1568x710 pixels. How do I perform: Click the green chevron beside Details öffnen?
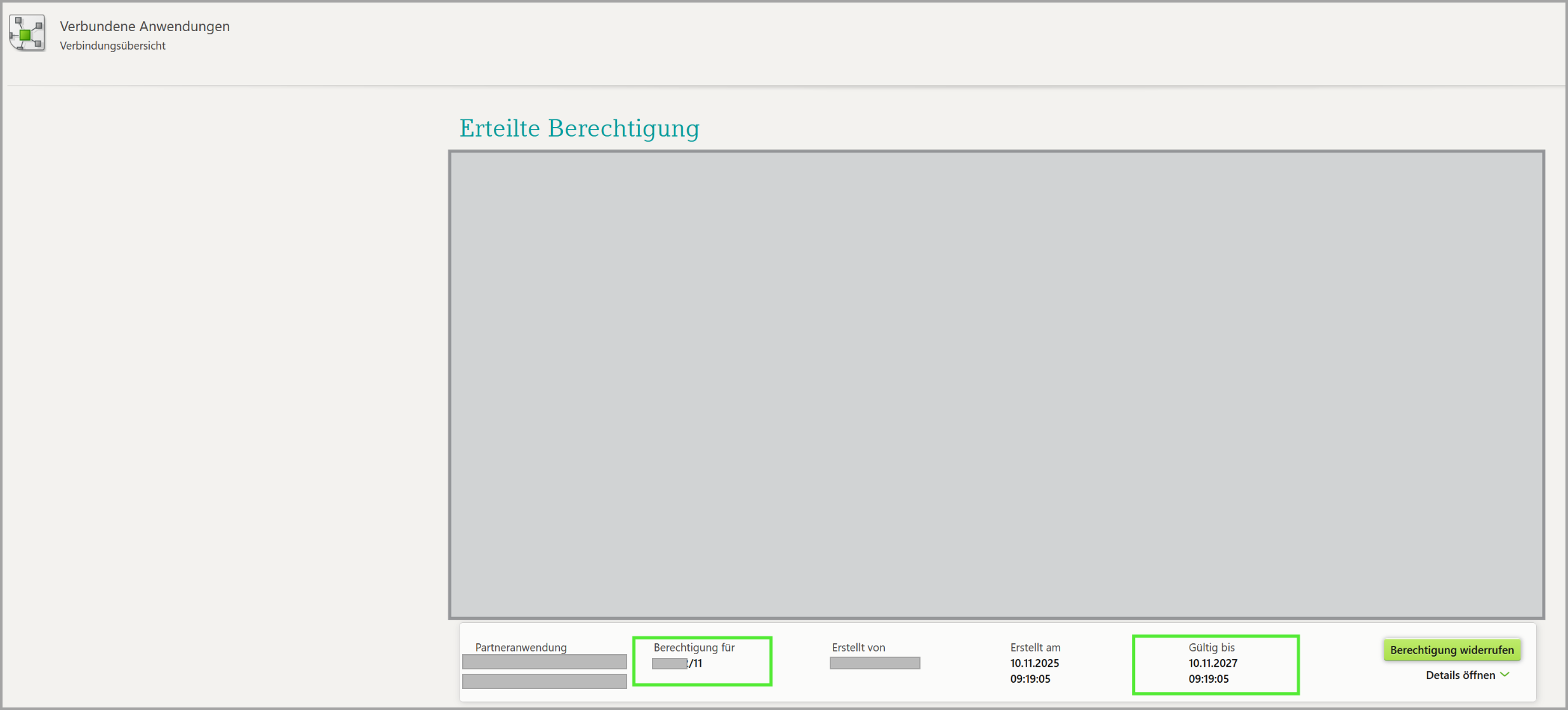coord(1505,674)
